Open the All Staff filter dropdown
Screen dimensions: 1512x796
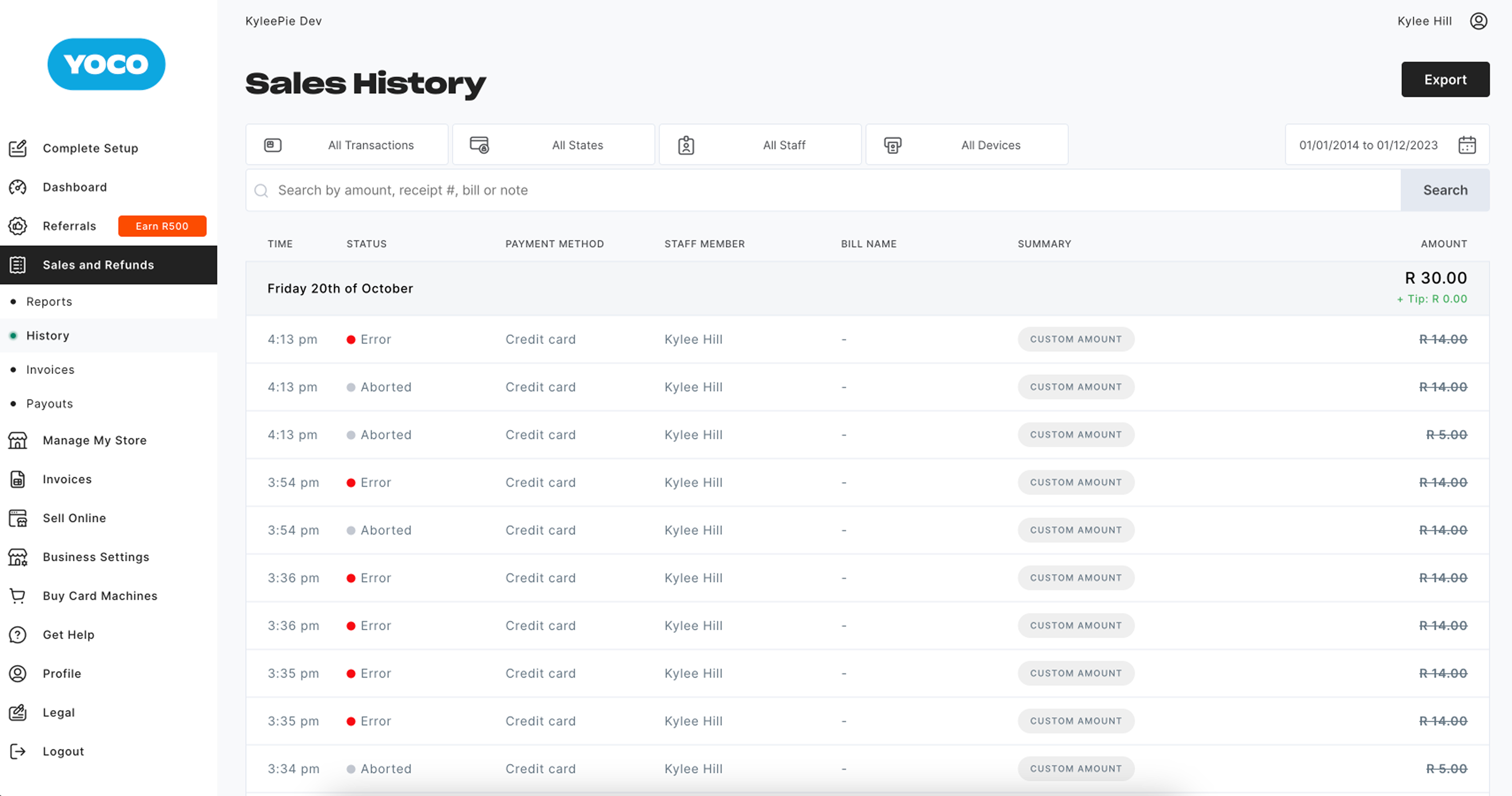760,145
